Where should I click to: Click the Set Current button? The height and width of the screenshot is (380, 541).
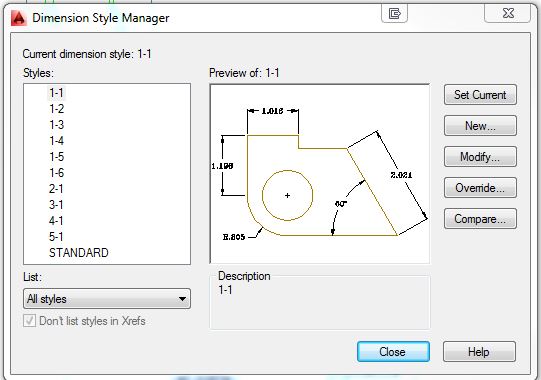pos(480,95)
